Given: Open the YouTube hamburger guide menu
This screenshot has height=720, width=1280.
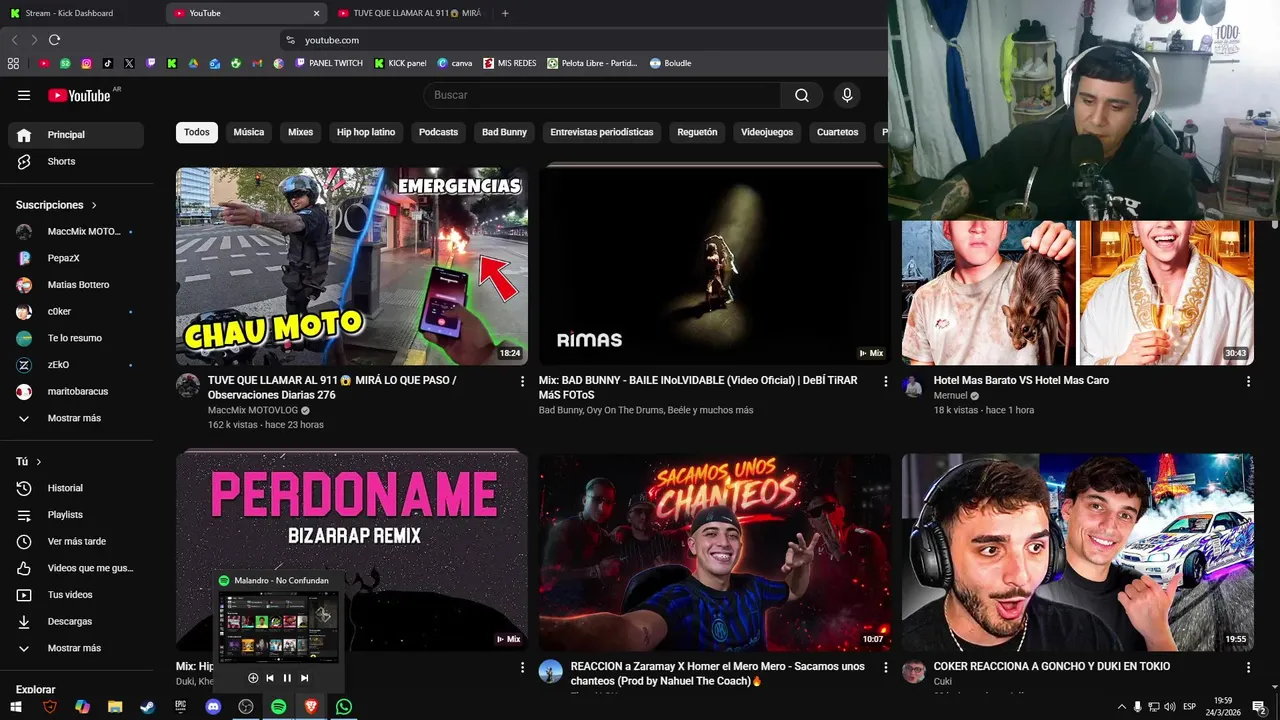Looking at the screenshot, I should [24, 95].
